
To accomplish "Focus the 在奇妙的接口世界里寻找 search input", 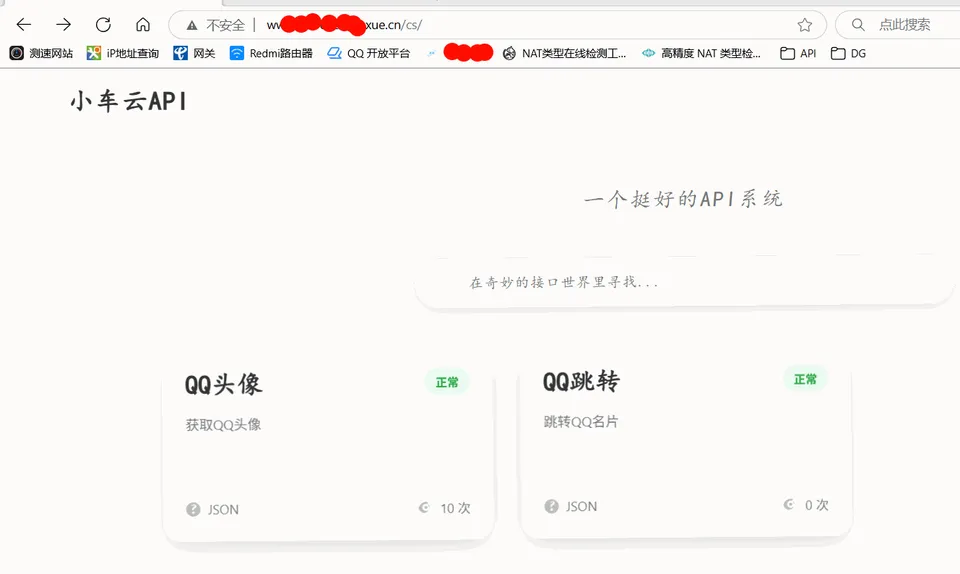I will [684, 281].
